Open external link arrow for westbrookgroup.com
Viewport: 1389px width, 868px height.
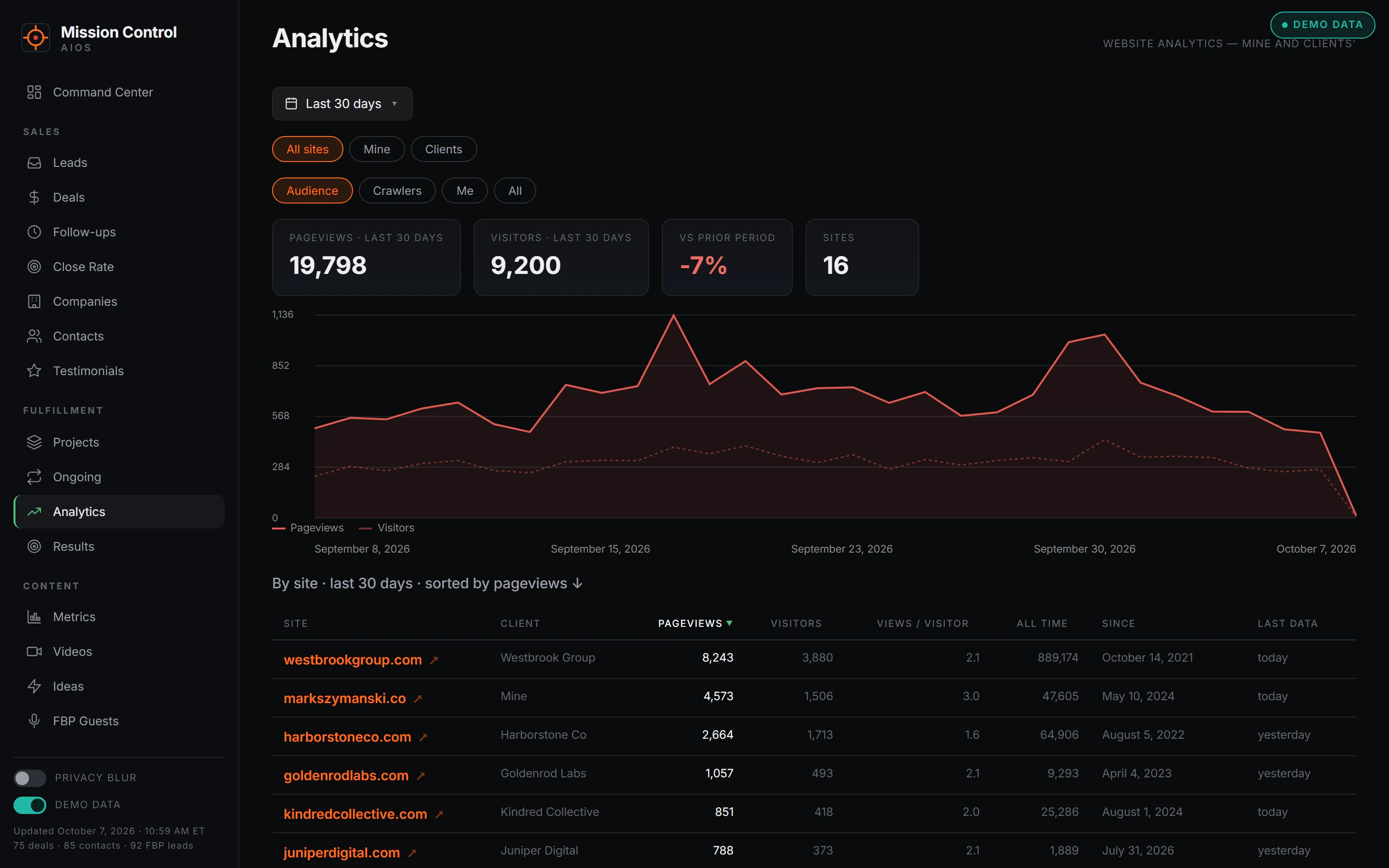(435, 660)
